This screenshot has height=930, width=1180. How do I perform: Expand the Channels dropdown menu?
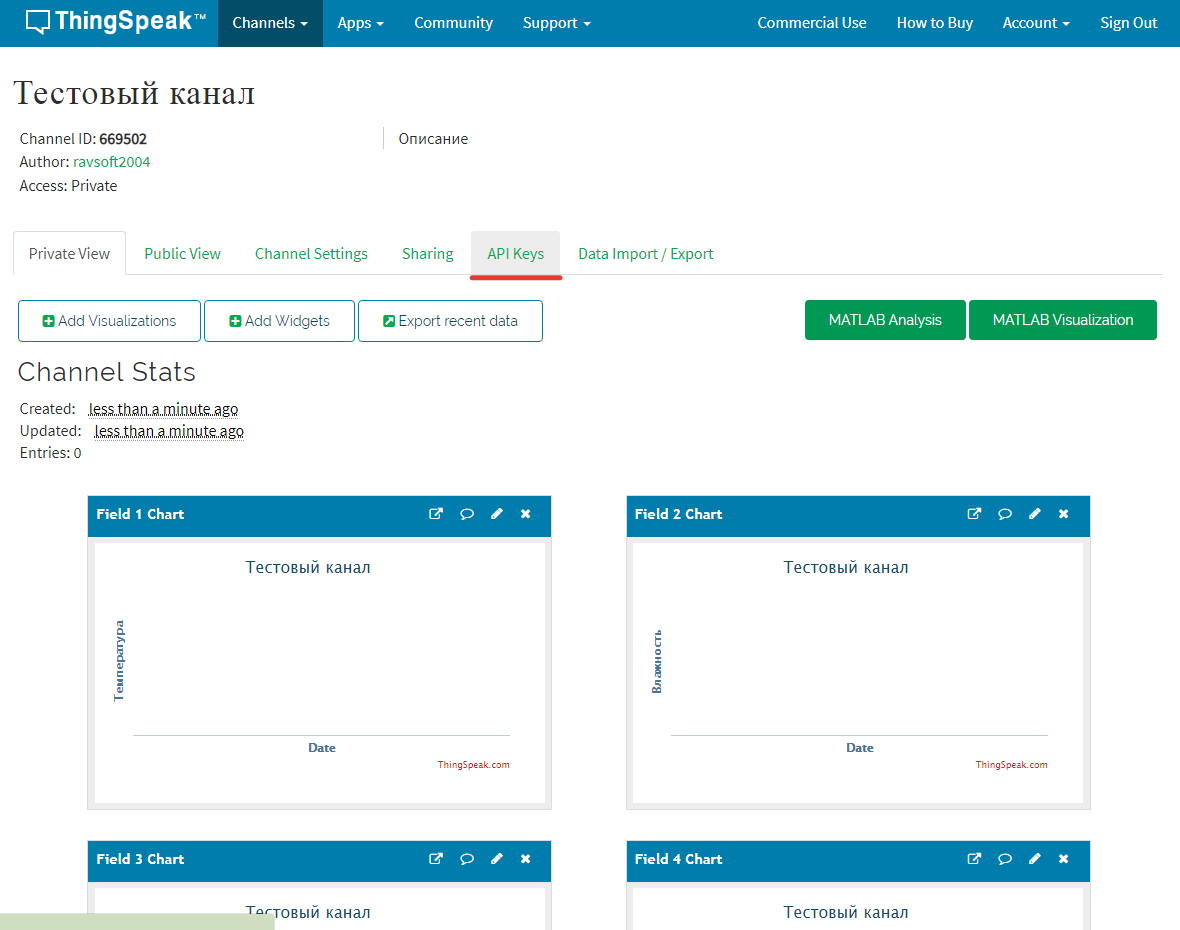(x=270, y=23)
